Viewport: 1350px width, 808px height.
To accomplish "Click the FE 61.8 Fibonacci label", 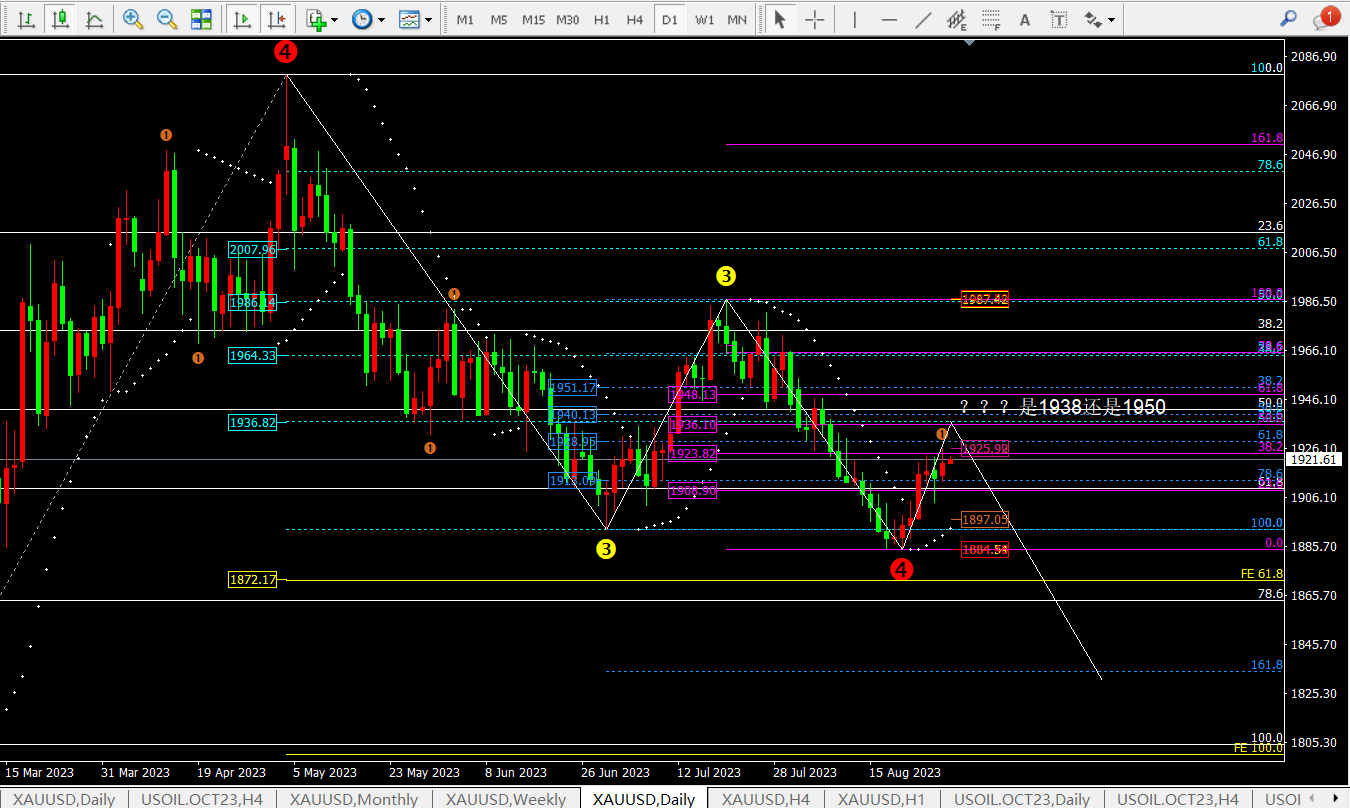I will 1261,574.
